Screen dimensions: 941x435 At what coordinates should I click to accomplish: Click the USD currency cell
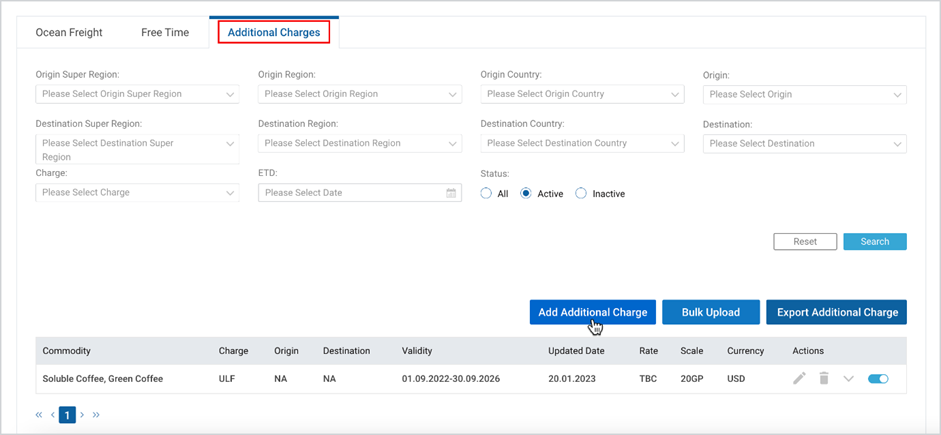pyautogui.click(x=736, y=379)
